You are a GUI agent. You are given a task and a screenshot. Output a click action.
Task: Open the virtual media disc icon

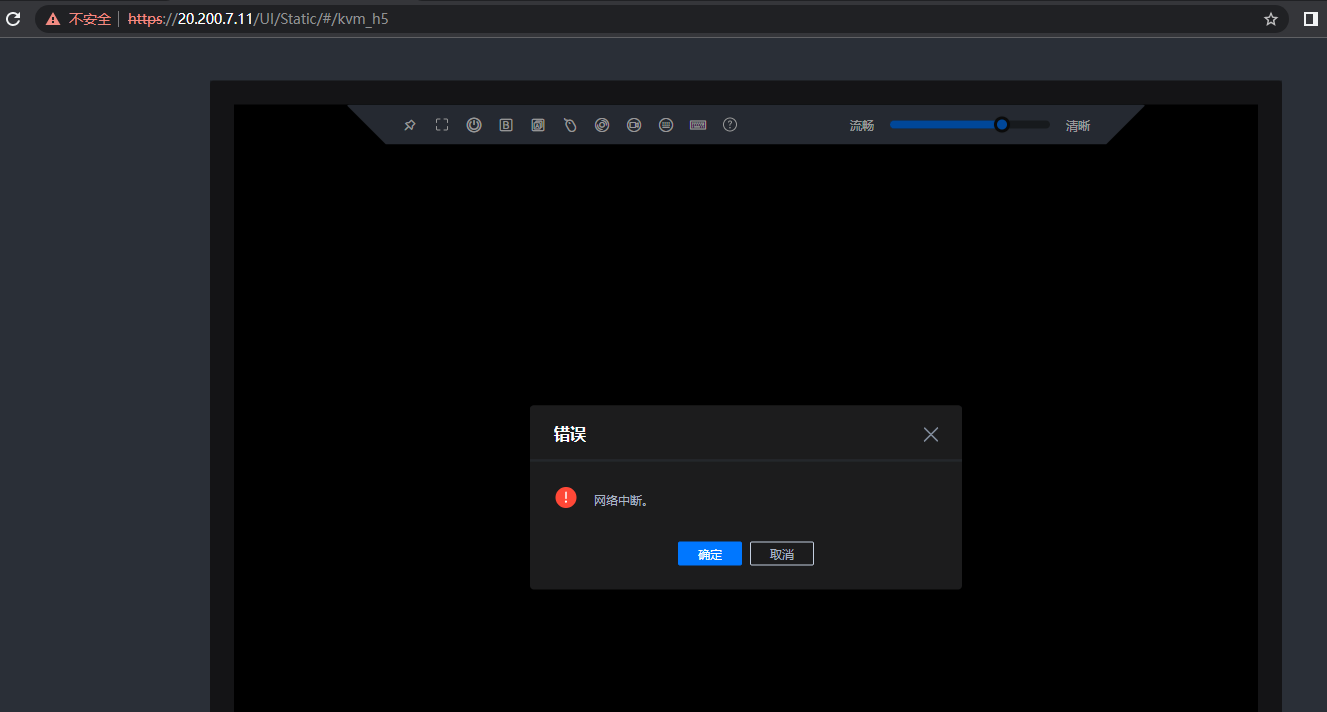pos(602,125)
